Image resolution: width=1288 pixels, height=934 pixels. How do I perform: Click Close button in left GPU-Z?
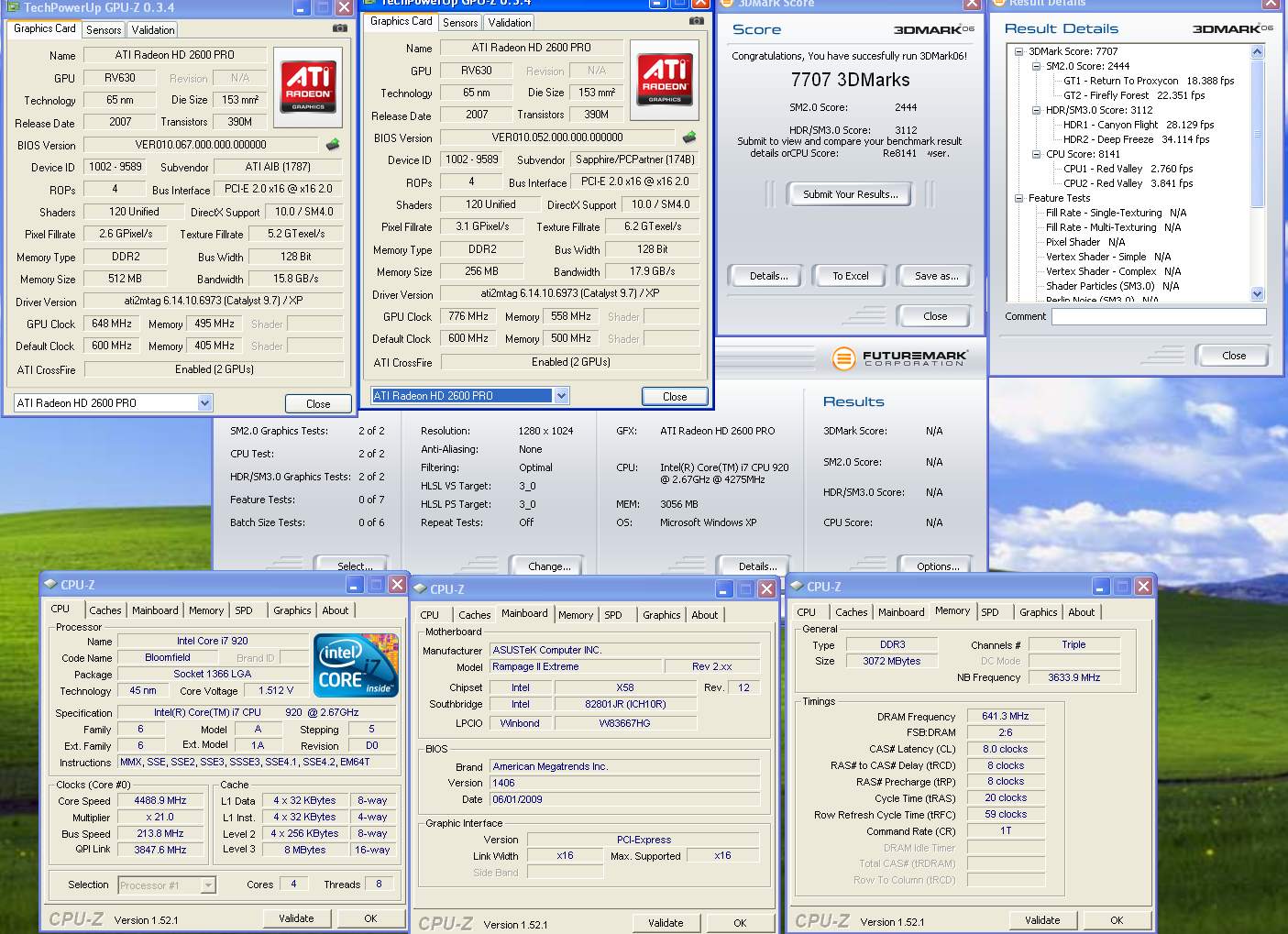318,403
